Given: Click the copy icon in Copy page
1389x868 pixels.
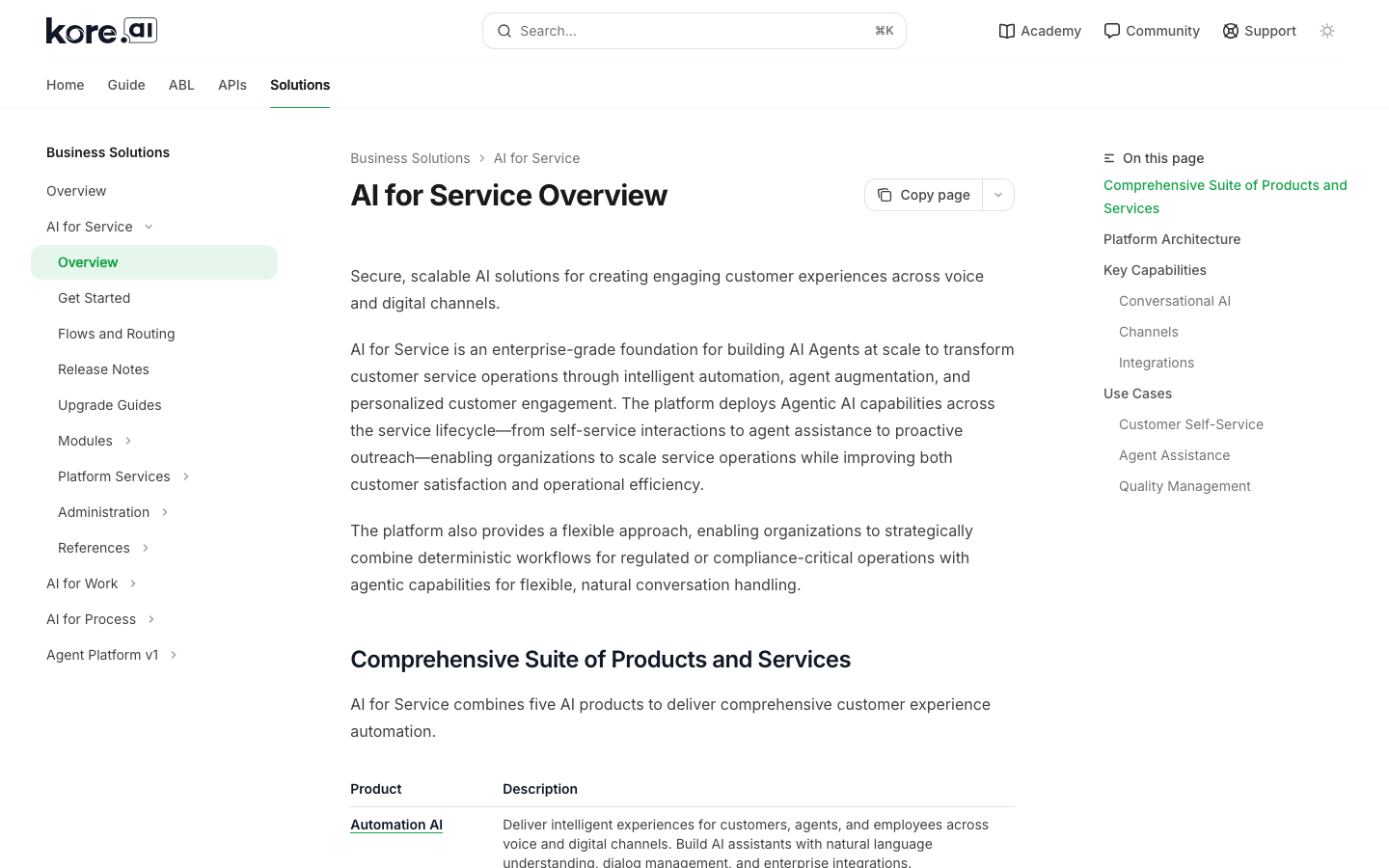Looking at the screenshot, I should 885,195.
